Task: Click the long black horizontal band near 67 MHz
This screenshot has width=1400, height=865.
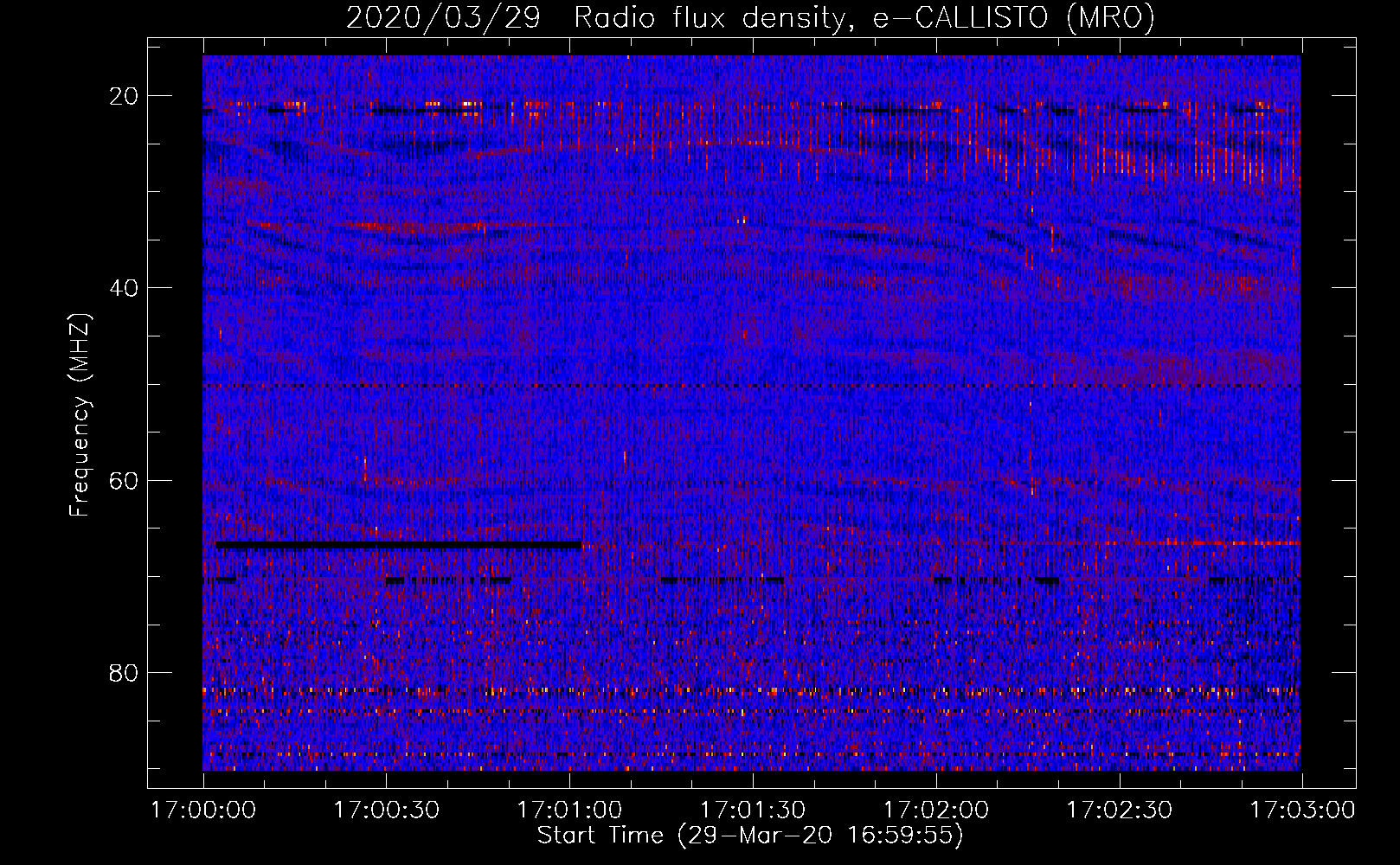Action: click(399, 545)
